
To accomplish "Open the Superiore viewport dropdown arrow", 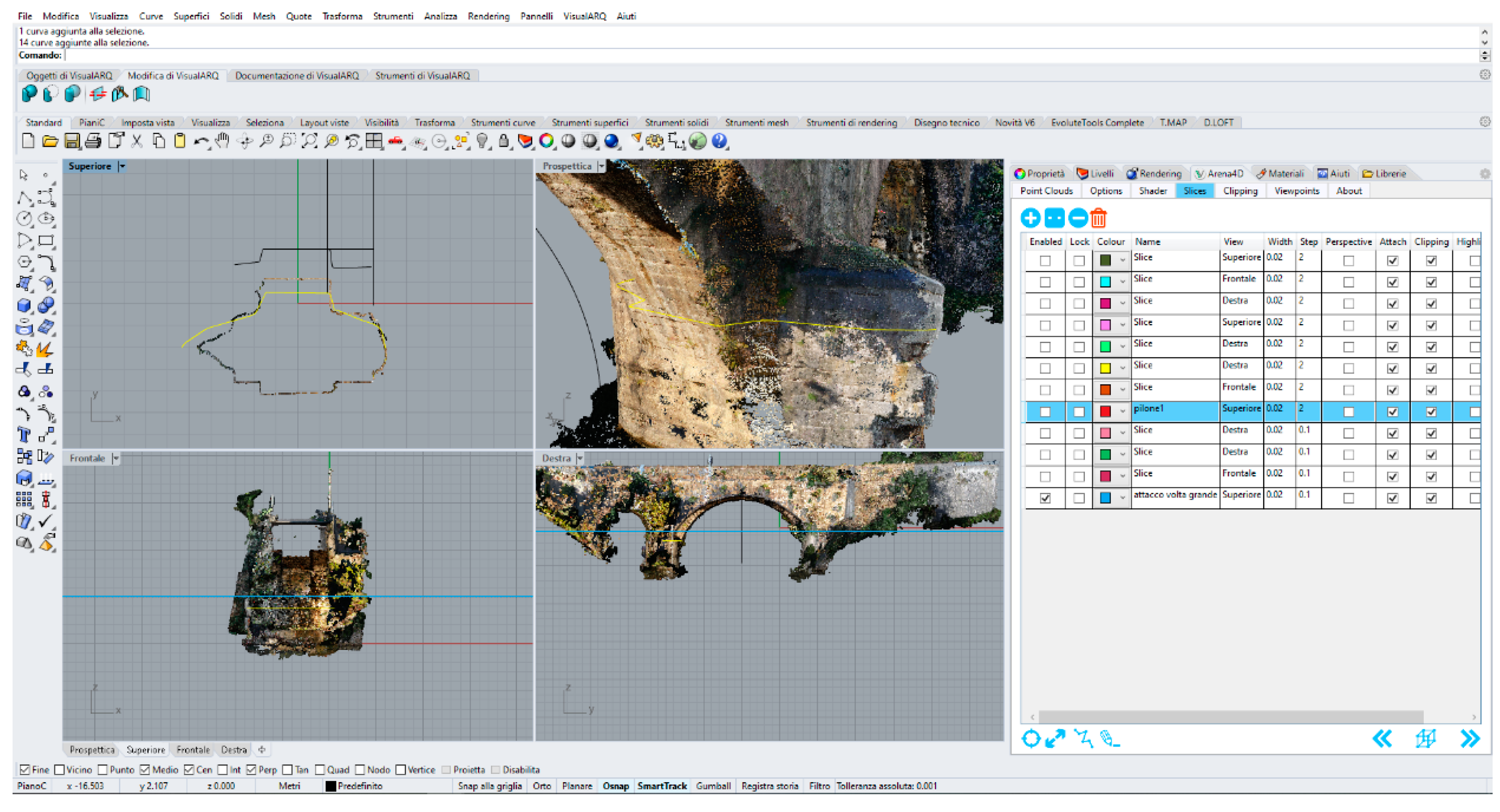I will (x=122, y=166).
